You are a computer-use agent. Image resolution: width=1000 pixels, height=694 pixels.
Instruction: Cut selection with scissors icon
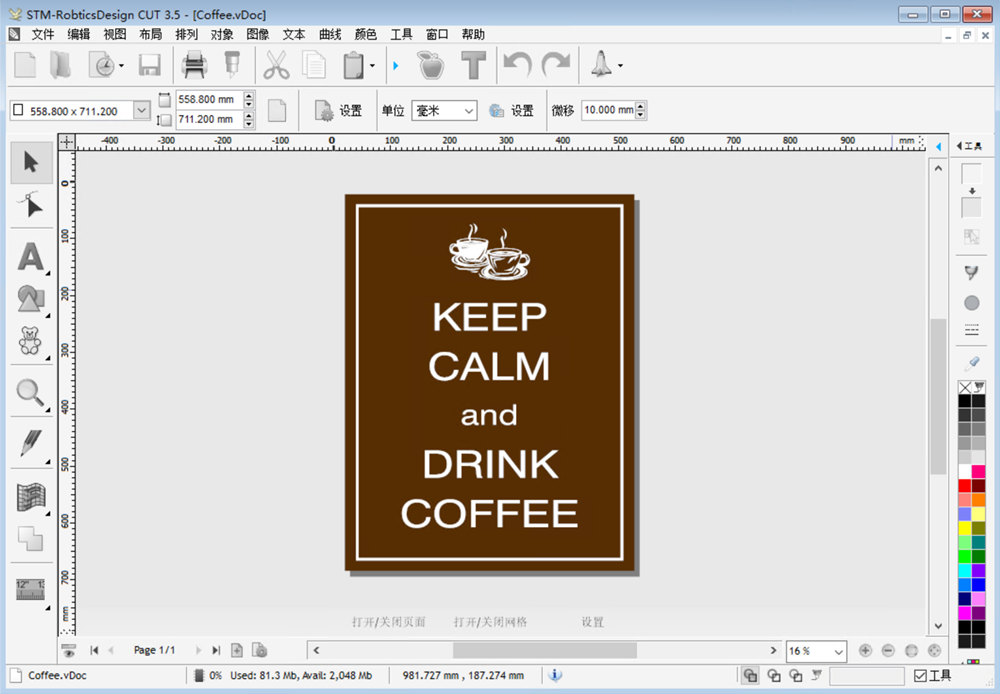pos(276,64)
